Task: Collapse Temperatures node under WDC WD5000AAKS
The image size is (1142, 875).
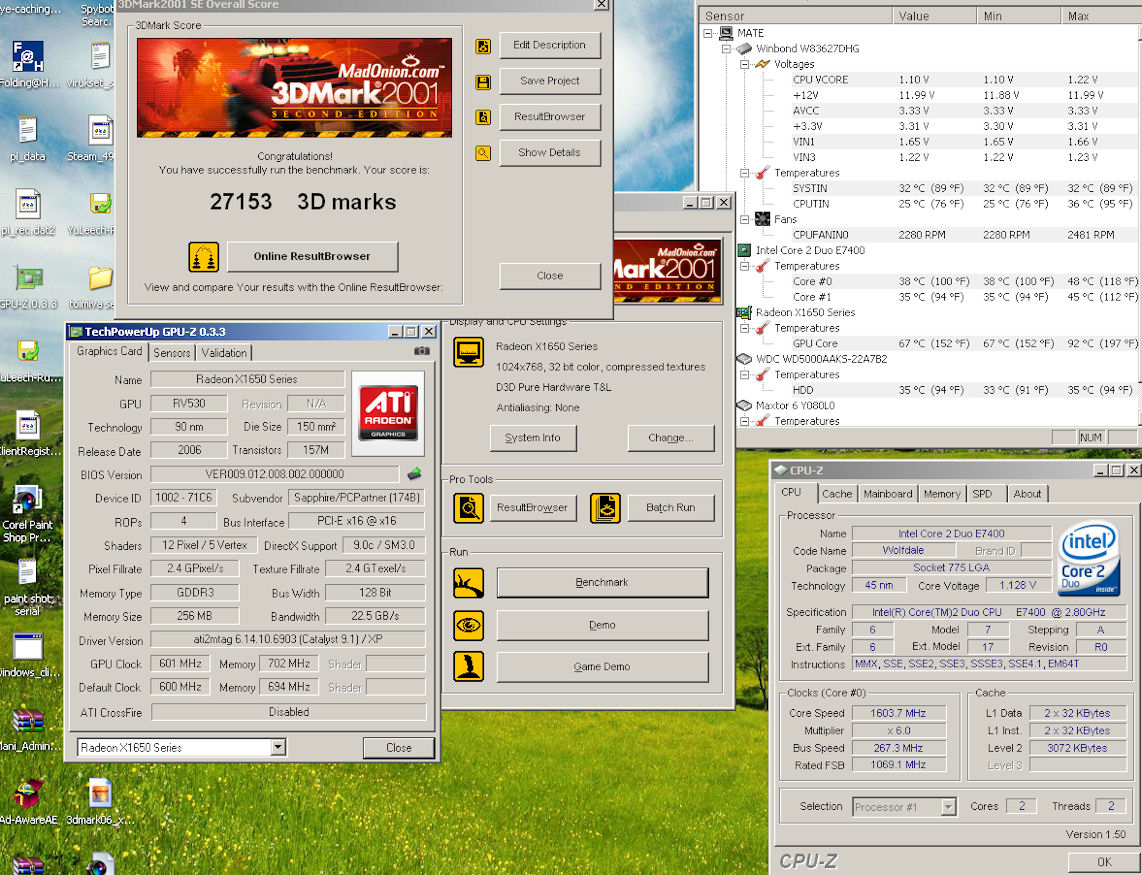Action: [744, 374]
